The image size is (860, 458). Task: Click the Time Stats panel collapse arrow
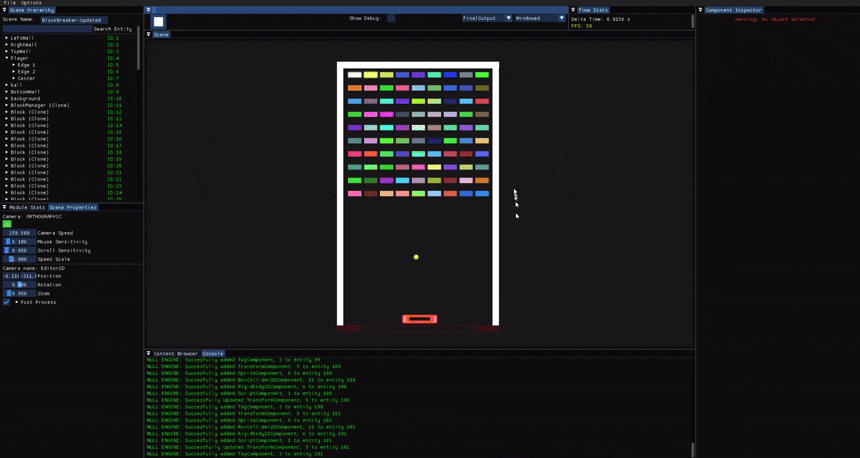pyautogui.click(x=573, y=10)
